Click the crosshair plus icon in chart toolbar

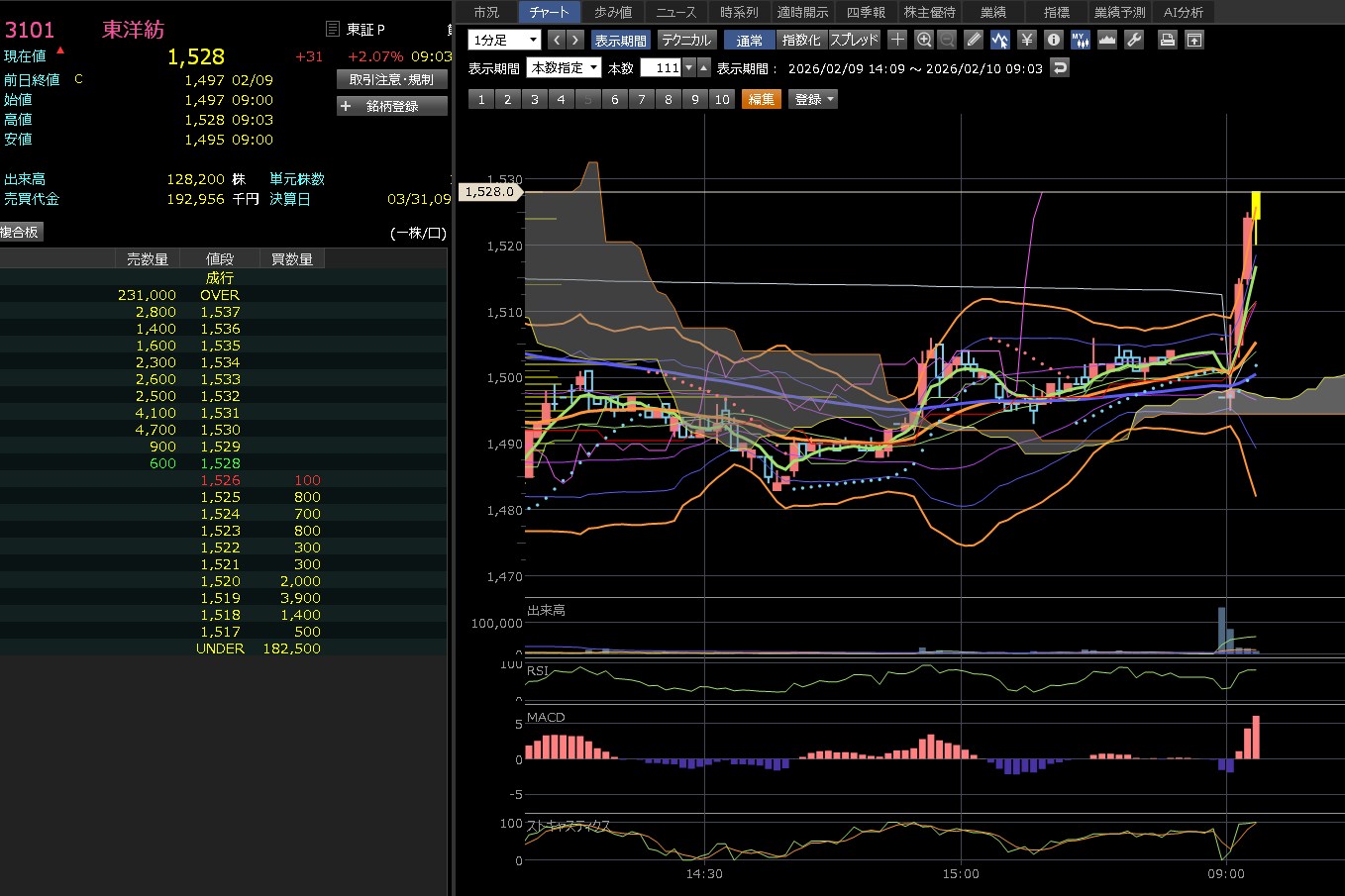pos(897,40)
